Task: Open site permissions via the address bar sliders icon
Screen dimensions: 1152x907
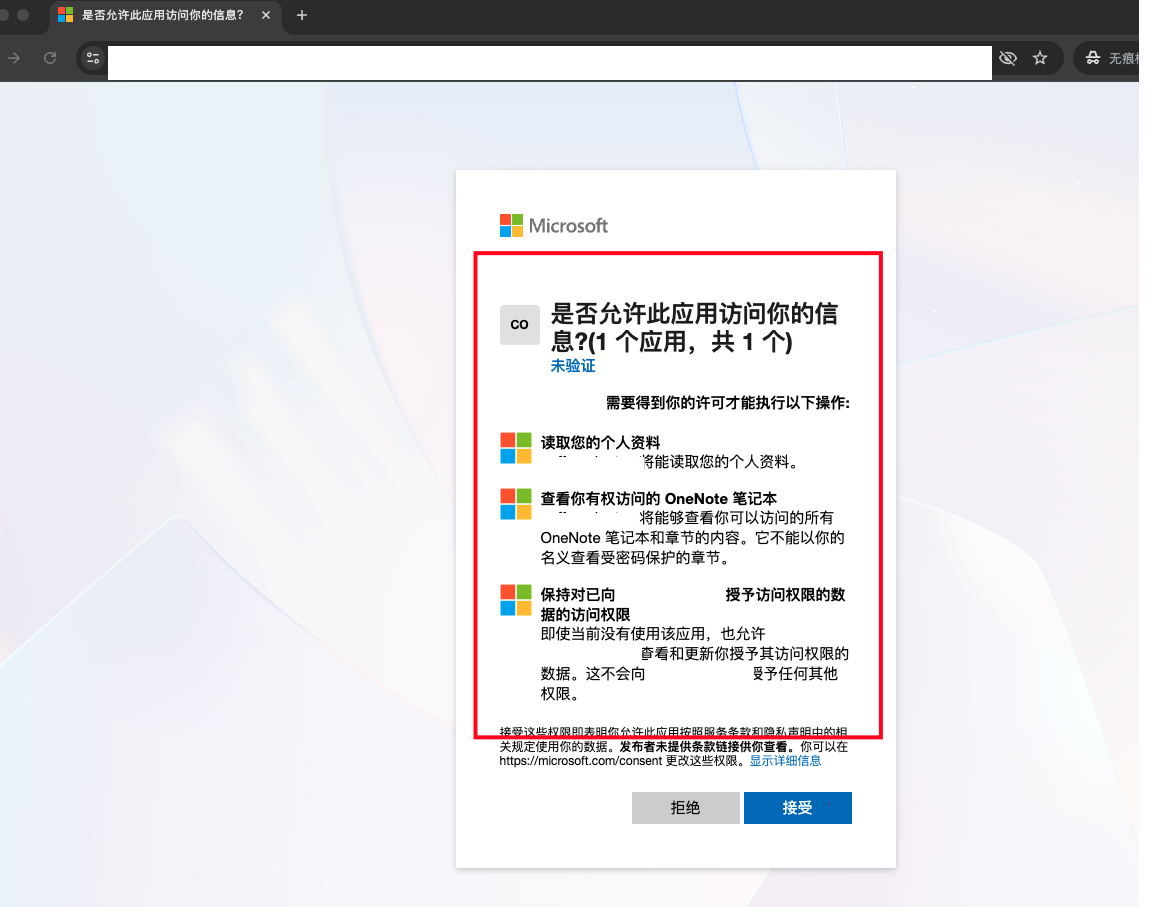Action: [x=91, y=58]
